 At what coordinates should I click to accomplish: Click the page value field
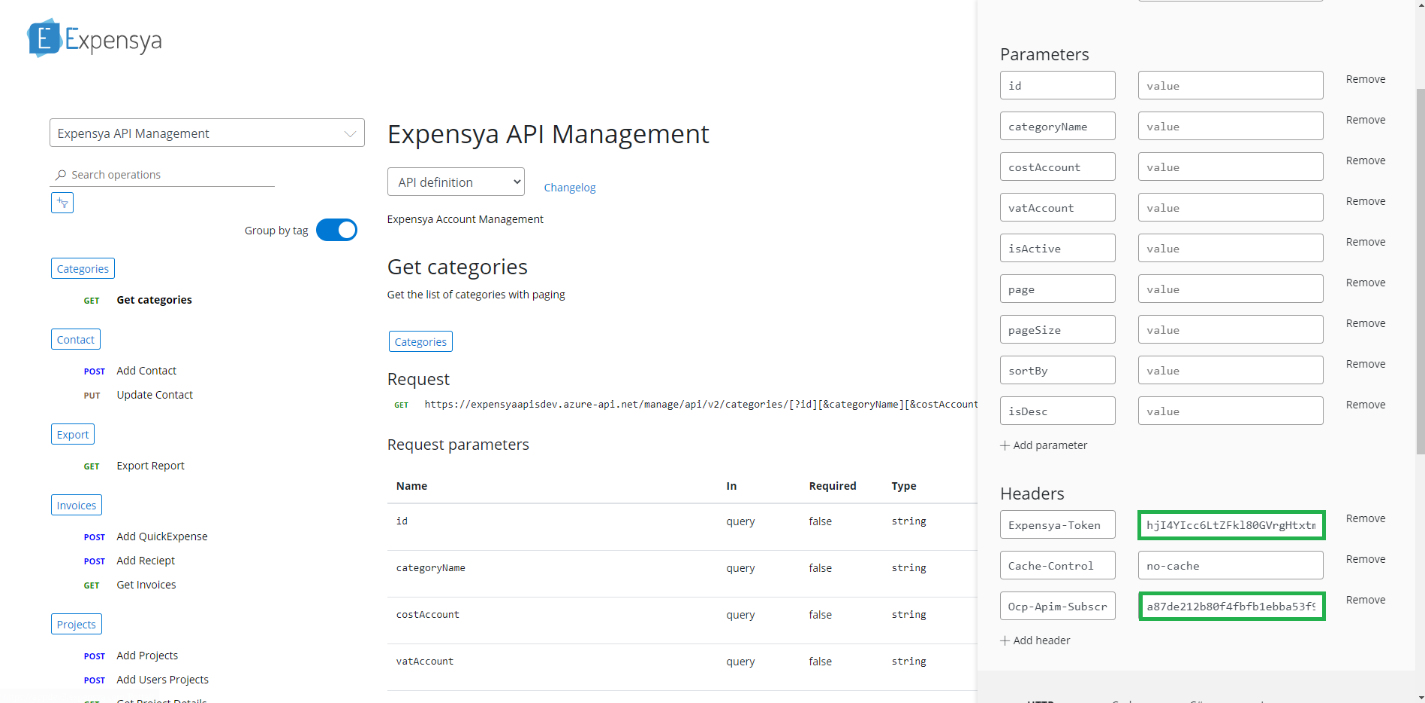click(1231, 289)
